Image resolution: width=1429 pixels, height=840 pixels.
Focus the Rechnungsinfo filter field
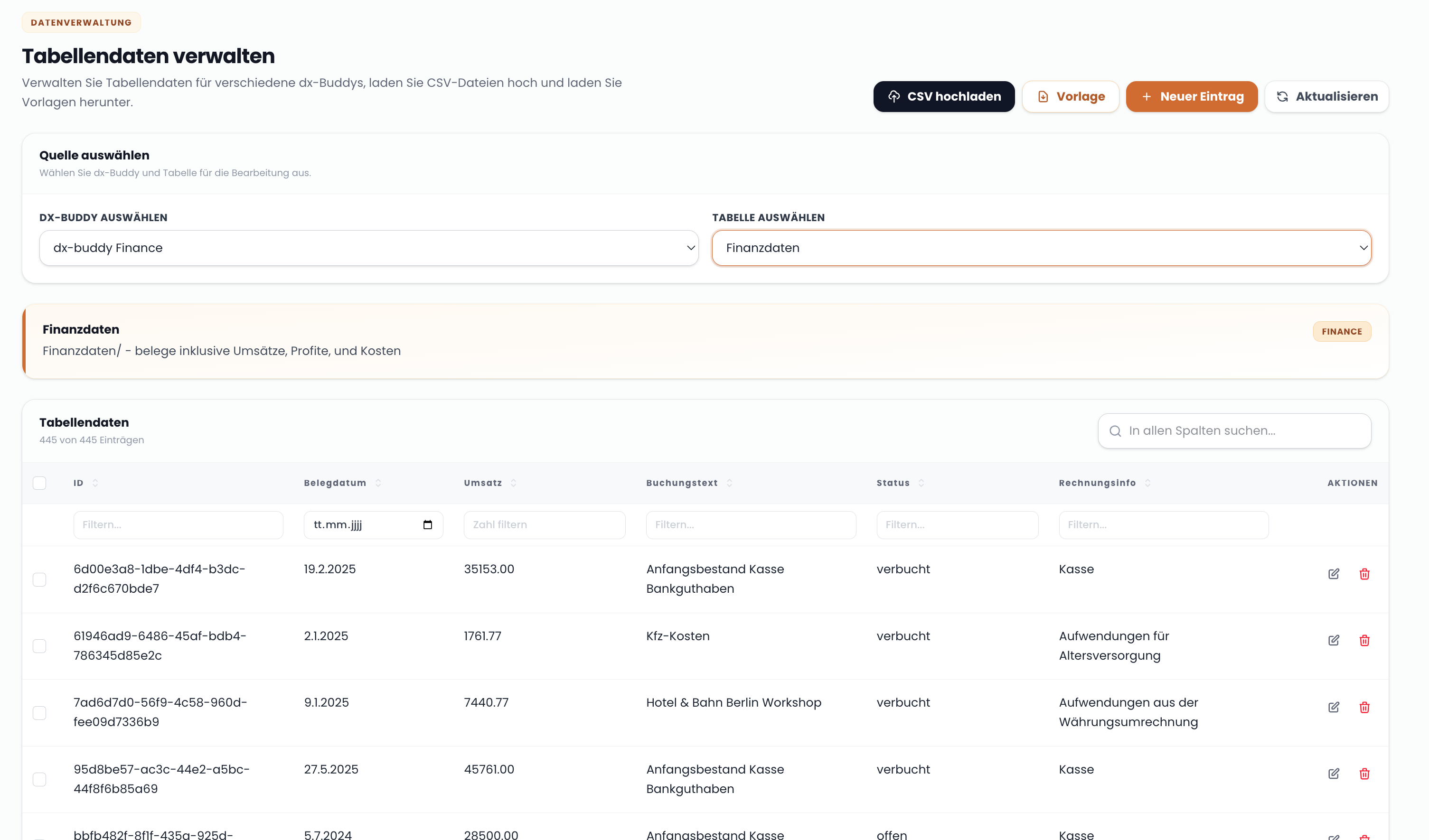pyautogui.click(x=1164, y=525)
